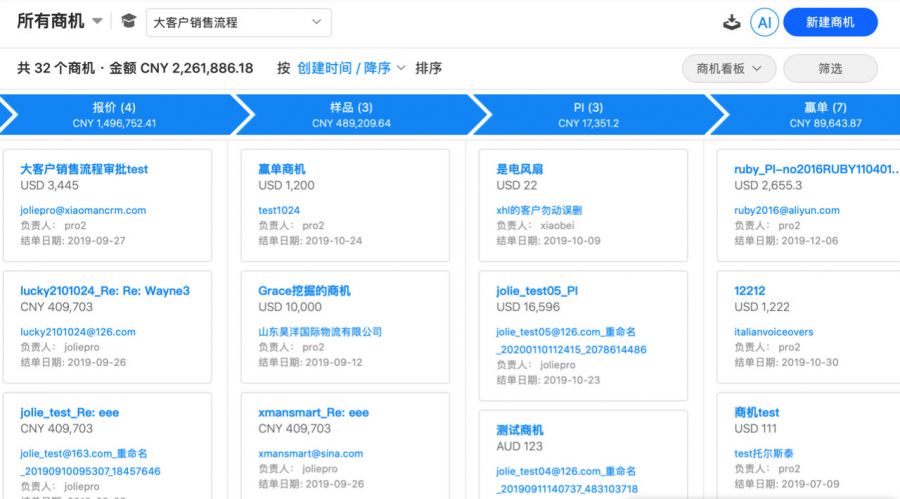Open customer 山东昊洋国际物流有限公司

tap(320, 332)
